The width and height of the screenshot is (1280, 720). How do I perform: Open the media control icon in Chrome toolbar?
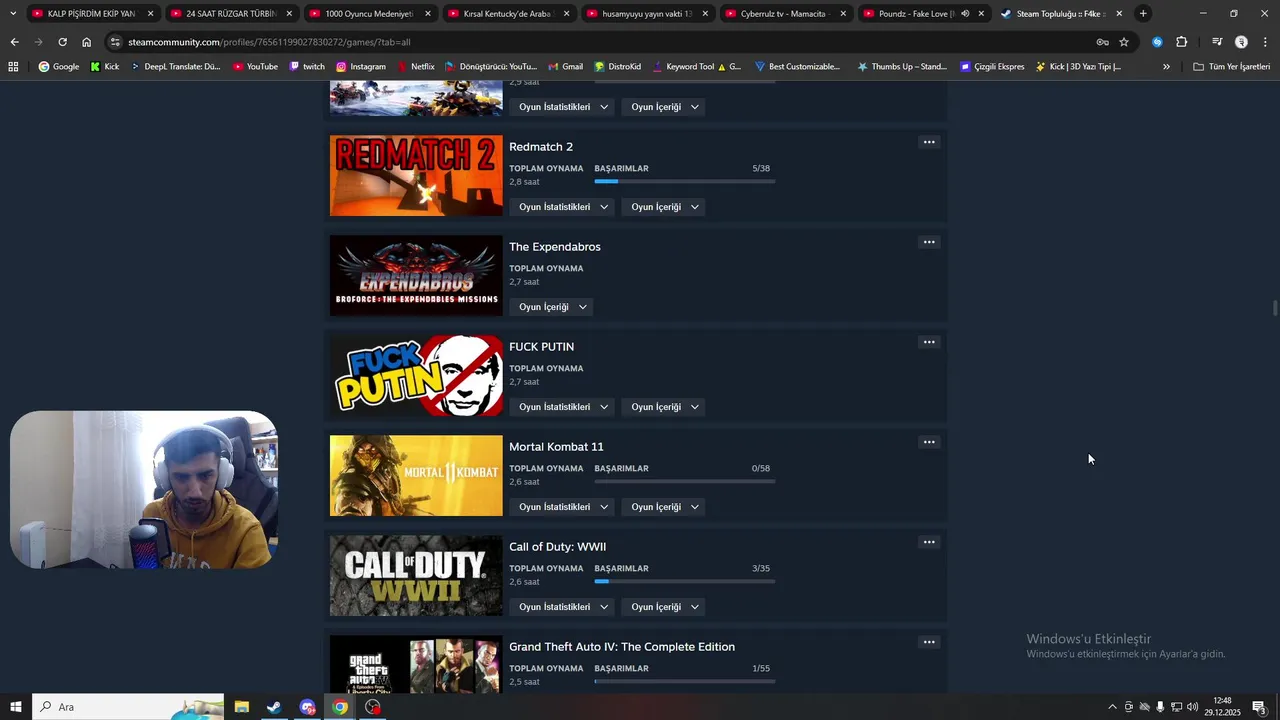pyautogui.click(x=1217, y=42)
